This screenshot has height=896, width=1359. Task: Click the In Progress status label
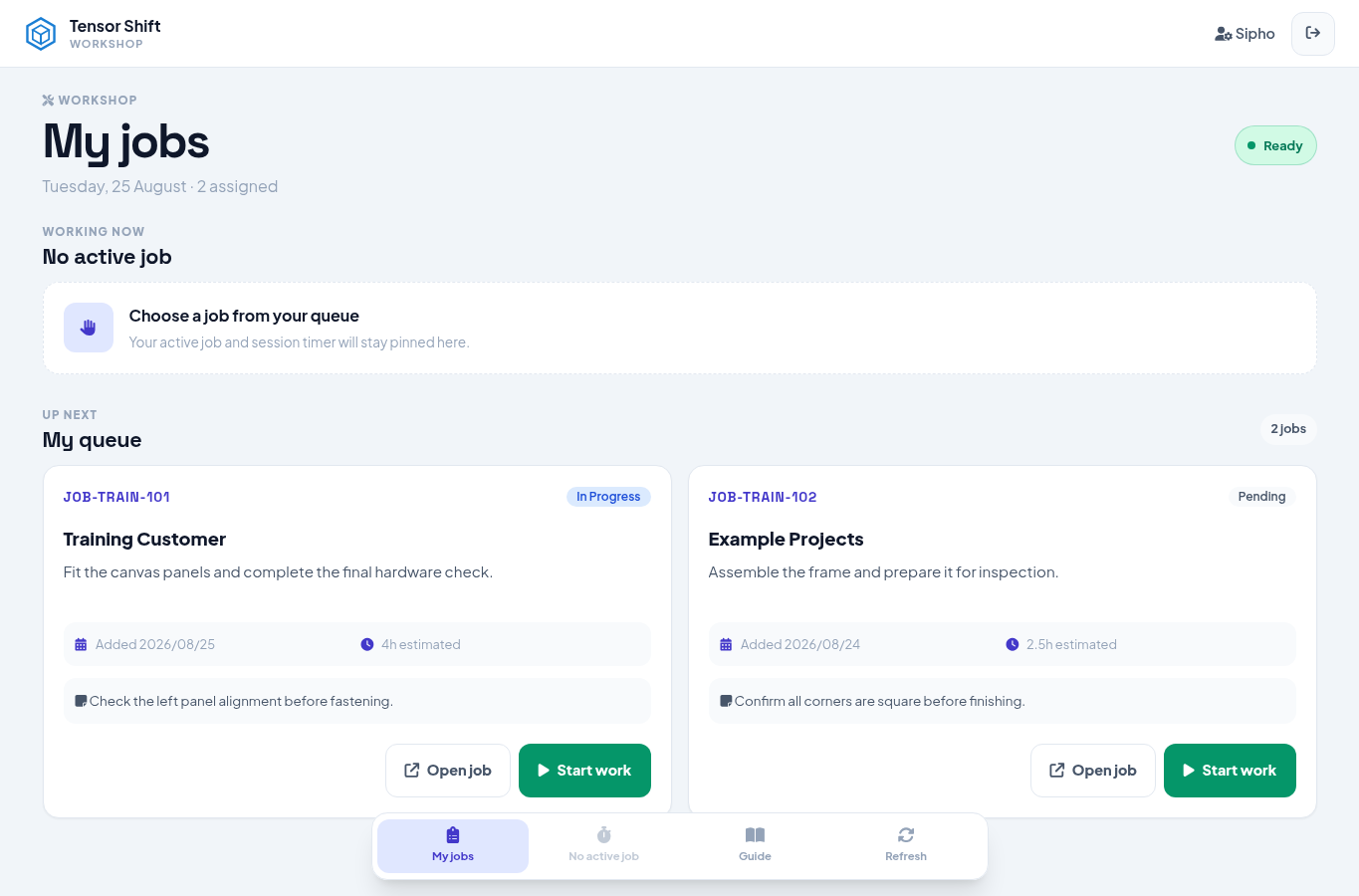click(x=608, y=497)
